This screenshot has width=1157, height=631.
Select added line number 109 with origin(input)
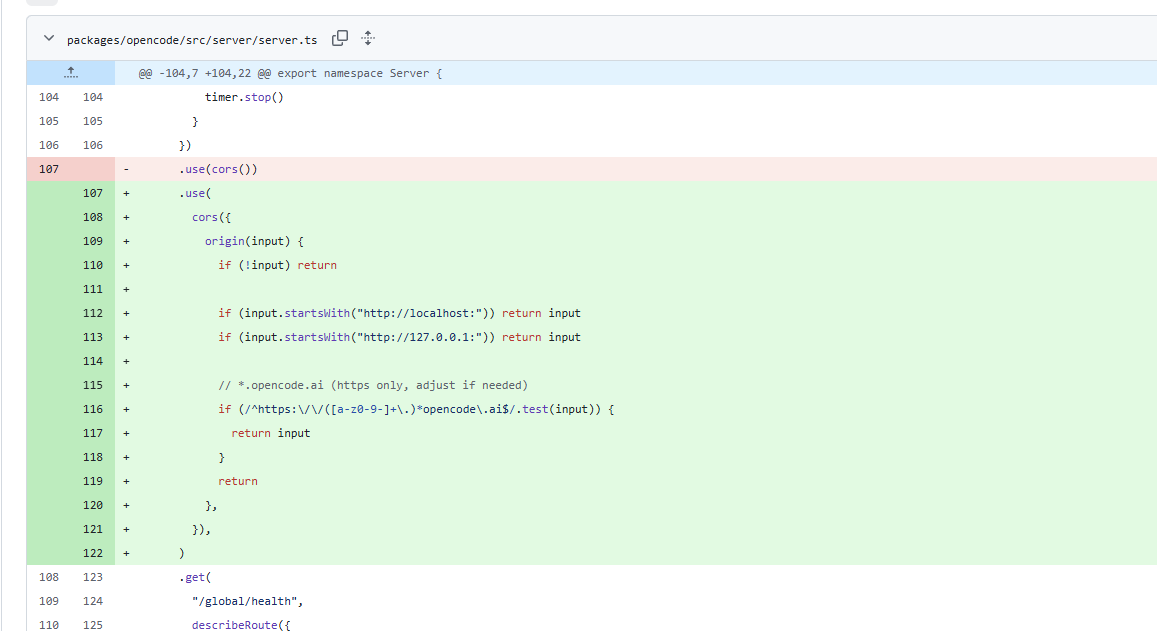(93, 241)
